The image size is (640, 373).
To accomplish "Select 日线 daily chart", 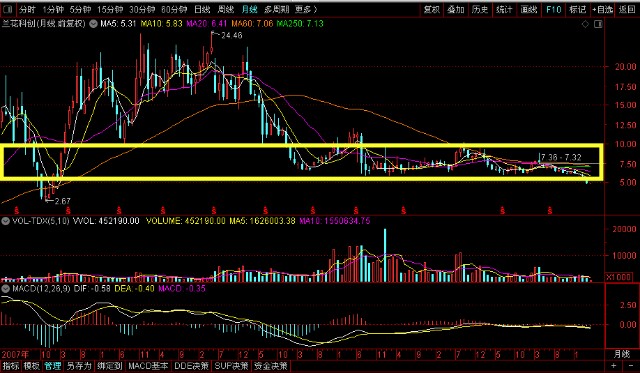I will pyautogui.click(x=202, y=9).
